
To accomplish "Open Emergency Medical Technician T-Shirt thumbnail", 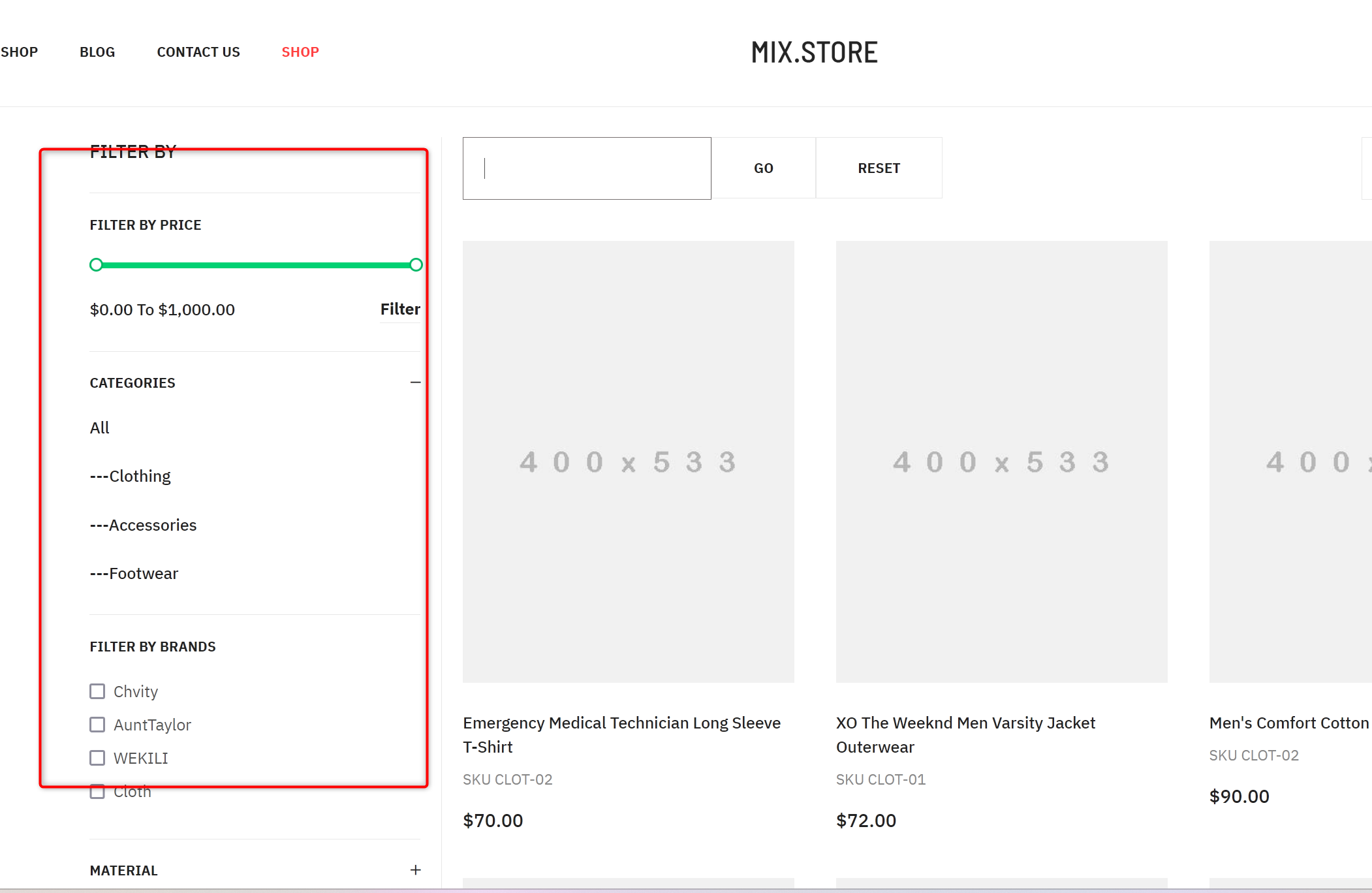I will (628, 462).
